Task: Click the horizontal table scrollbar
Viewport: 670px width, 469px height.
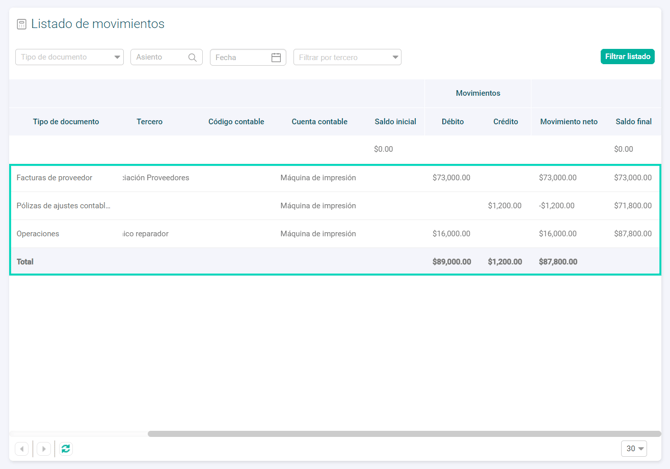Action: tap(400, 434)
